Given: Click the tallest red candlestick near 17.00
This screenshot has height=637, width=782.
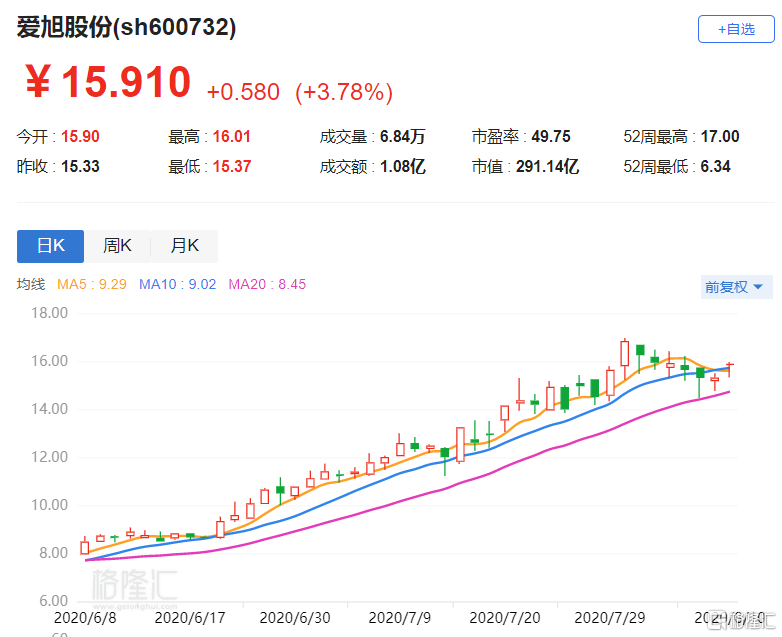Looking at the screenshot, I should pyautogui.click(x=624, y=354).
